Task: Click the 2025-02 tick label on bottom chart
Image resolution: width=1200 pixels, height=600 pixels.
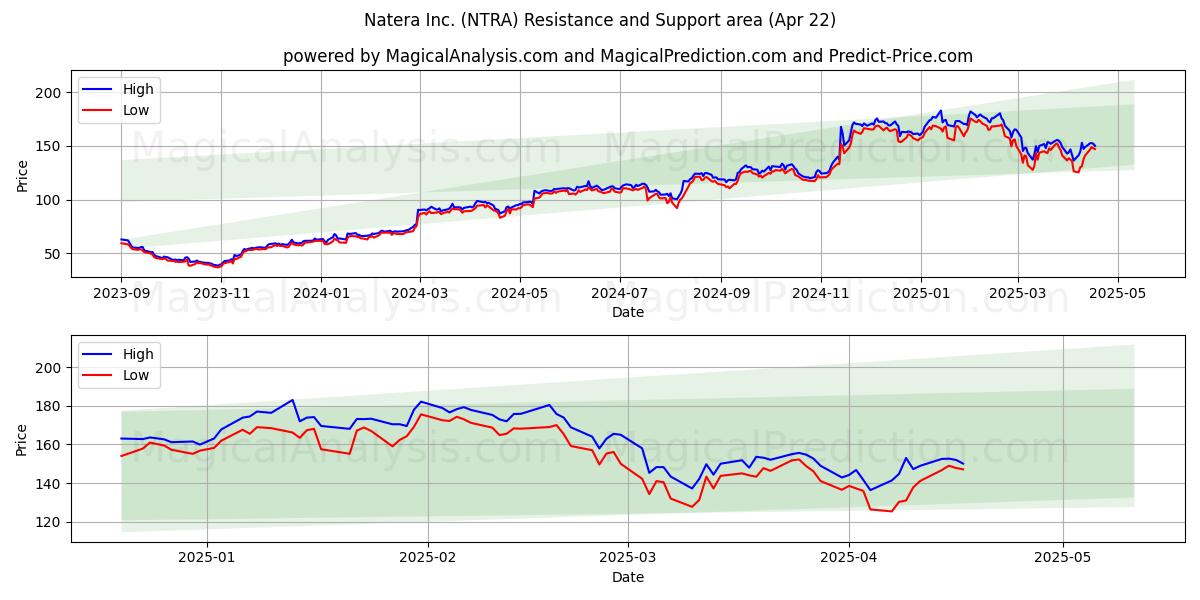Action: (x=428, y=560)
